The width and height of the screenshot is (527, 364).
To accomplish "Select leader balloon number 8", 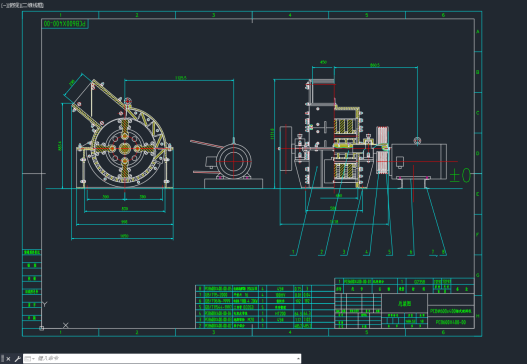I will coord(443,252).
